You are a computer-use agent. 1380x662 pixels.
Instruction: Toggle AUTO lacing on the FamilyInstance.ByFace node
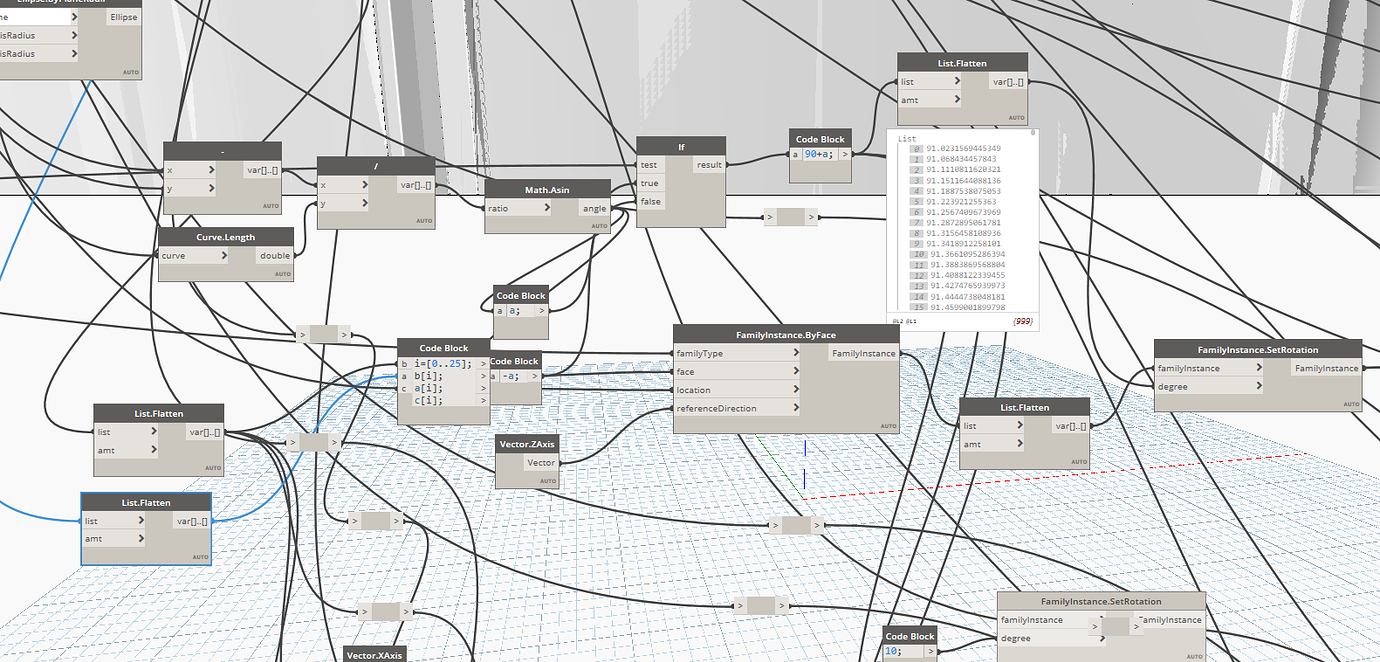888,425
